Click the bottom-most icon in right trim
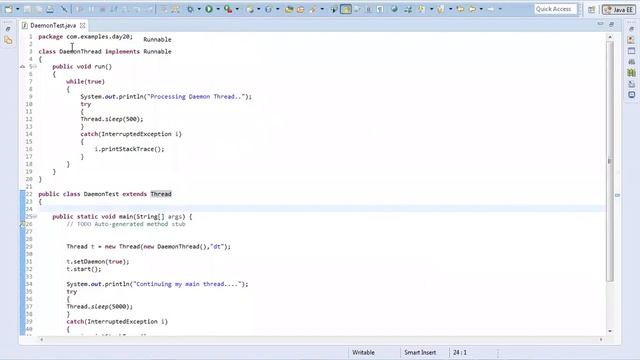This screenshot has height=360, width=640. click(x=631, y=95)
